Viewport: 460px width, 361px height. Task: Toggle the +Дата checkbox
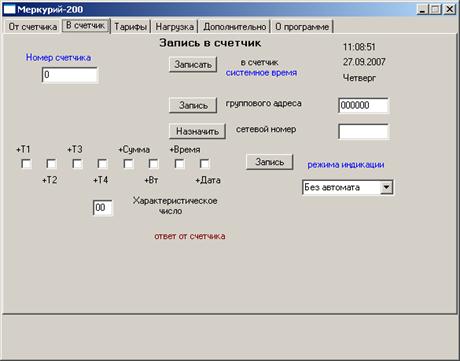205,164
